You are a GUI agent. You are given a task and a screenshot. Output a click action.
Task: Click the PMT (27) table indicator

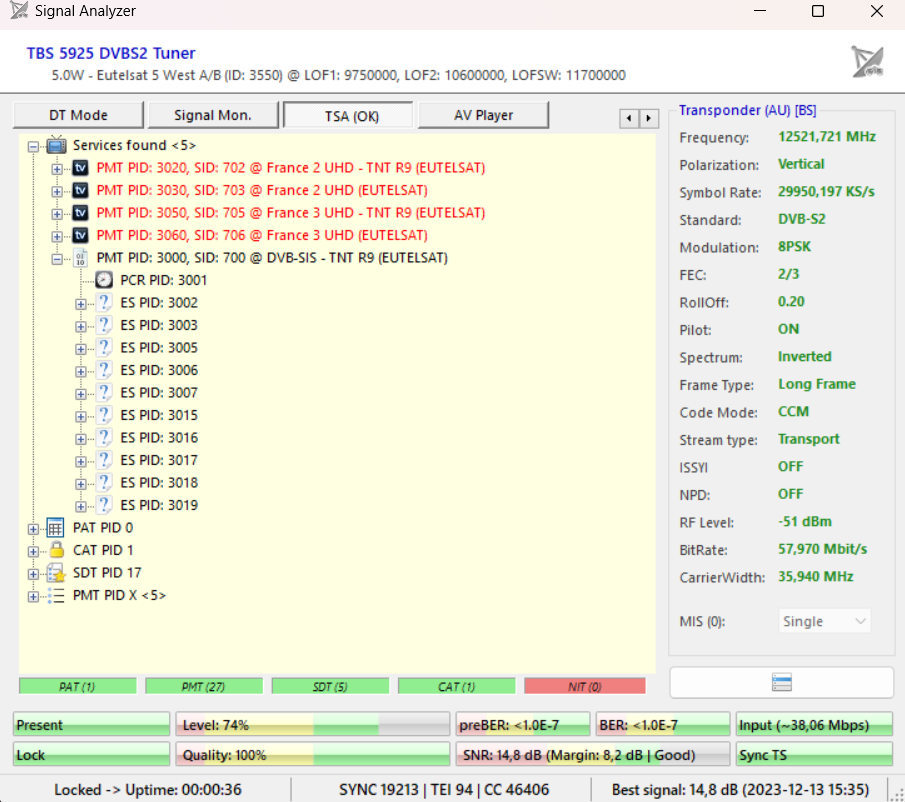pos(204,686)
